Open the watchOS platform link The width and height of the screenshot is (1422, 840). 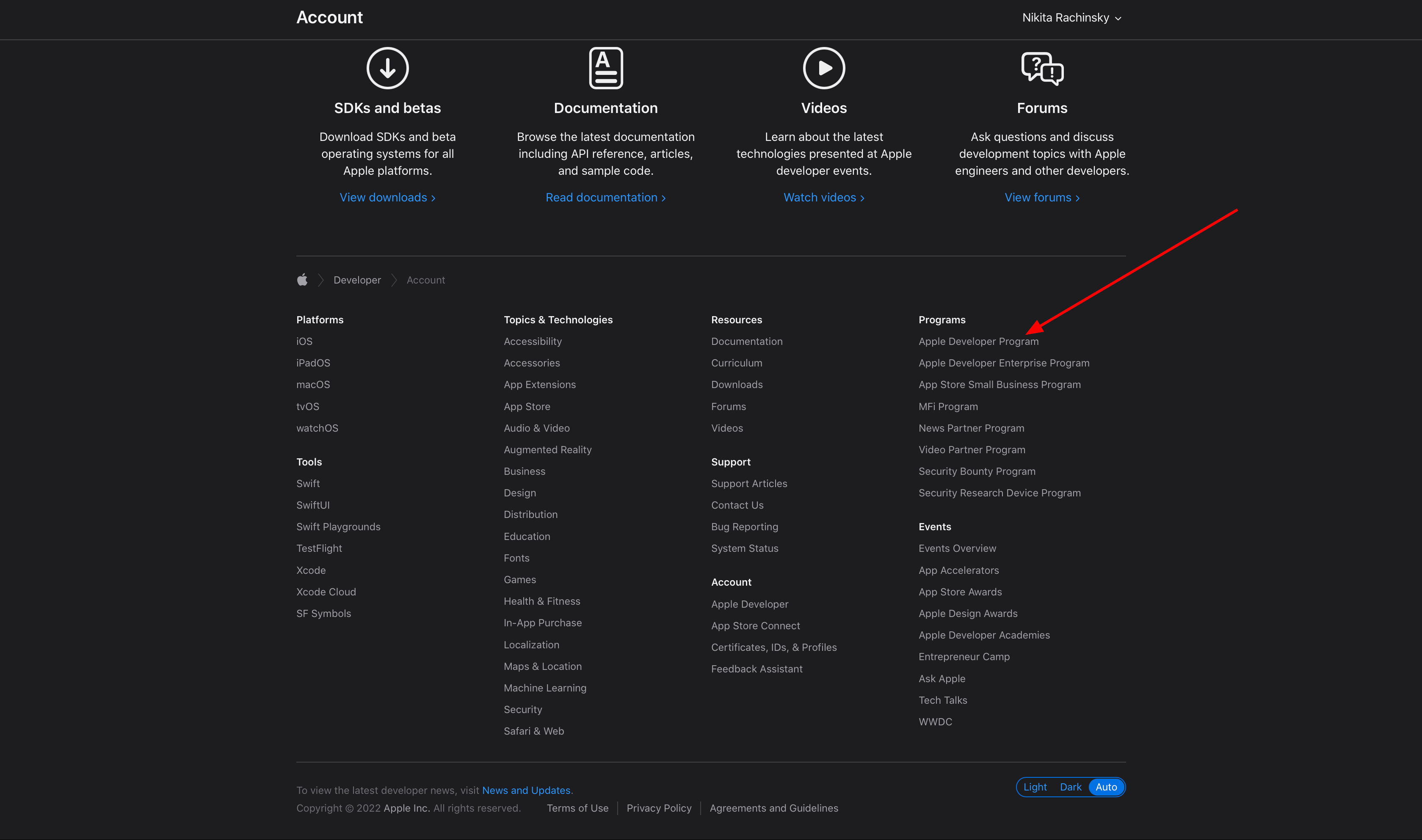pyautogui.click(x=317, y=428)
